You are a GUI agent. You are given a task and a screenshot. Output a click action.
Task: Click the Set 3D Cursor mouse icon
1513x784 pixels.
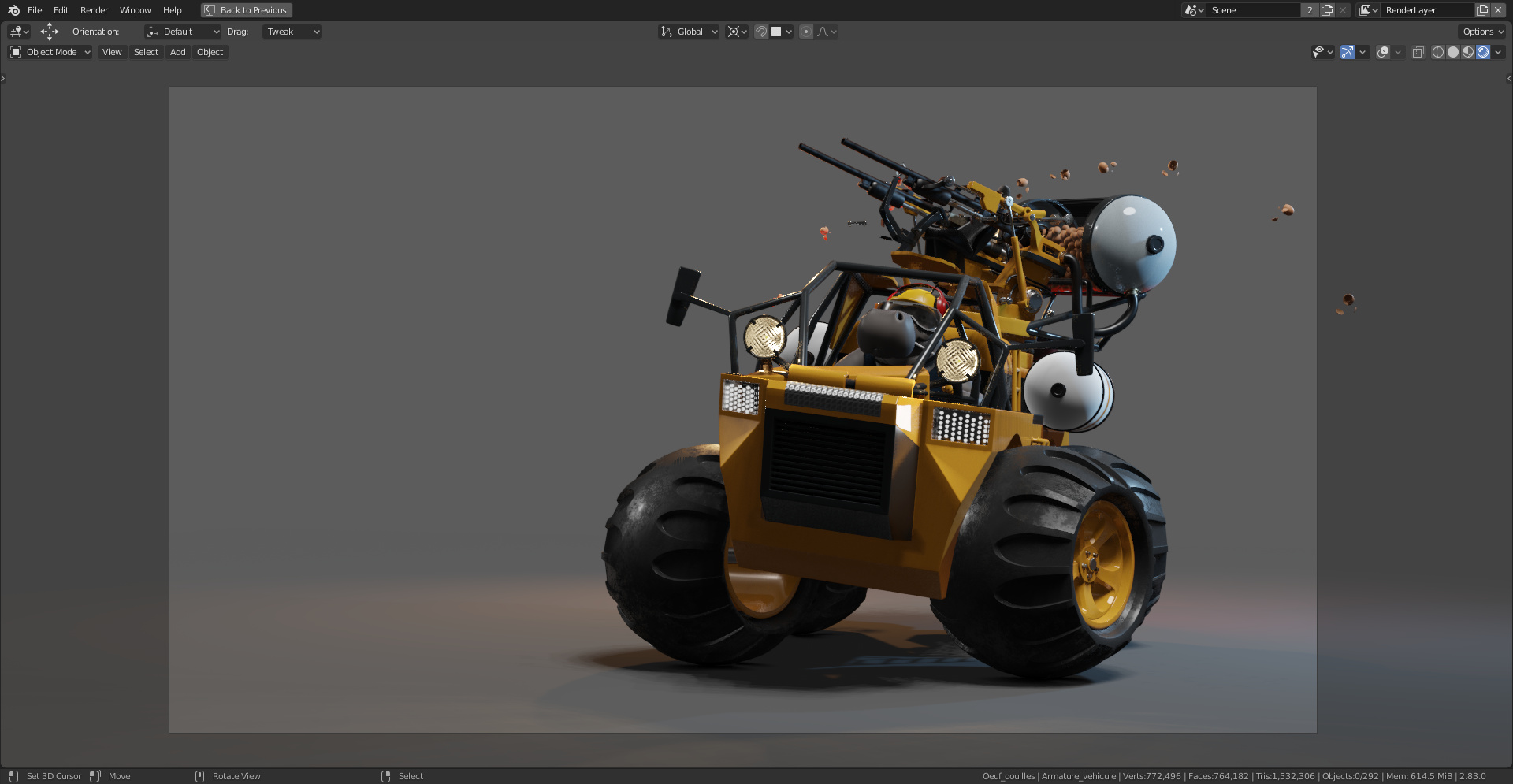coord(13,776)
